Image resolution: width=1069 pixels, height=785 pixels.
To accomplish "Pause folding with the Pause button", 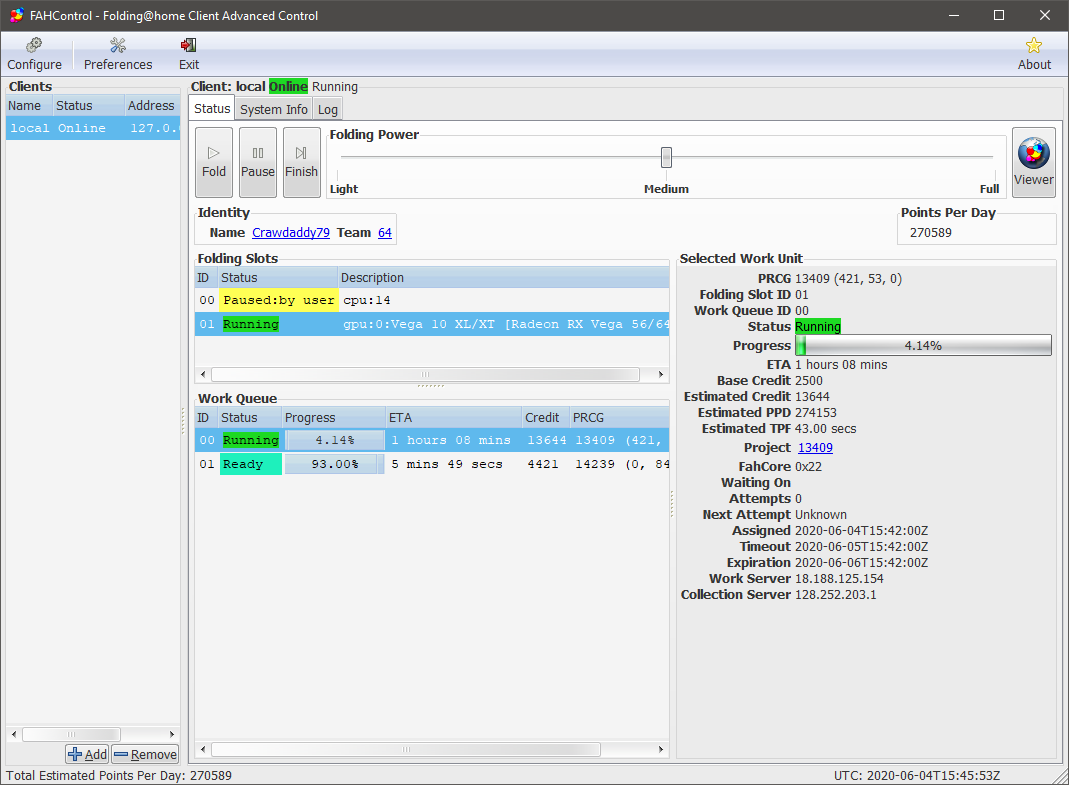I will [x=258, y=162].
